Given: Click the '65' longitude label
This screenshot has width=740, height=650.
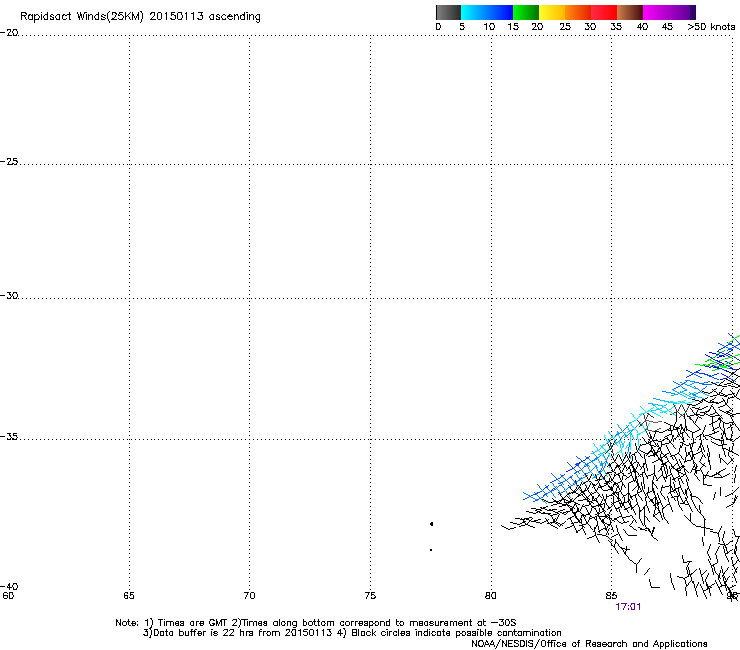Looking at the screenshot, I should [129, 596].
